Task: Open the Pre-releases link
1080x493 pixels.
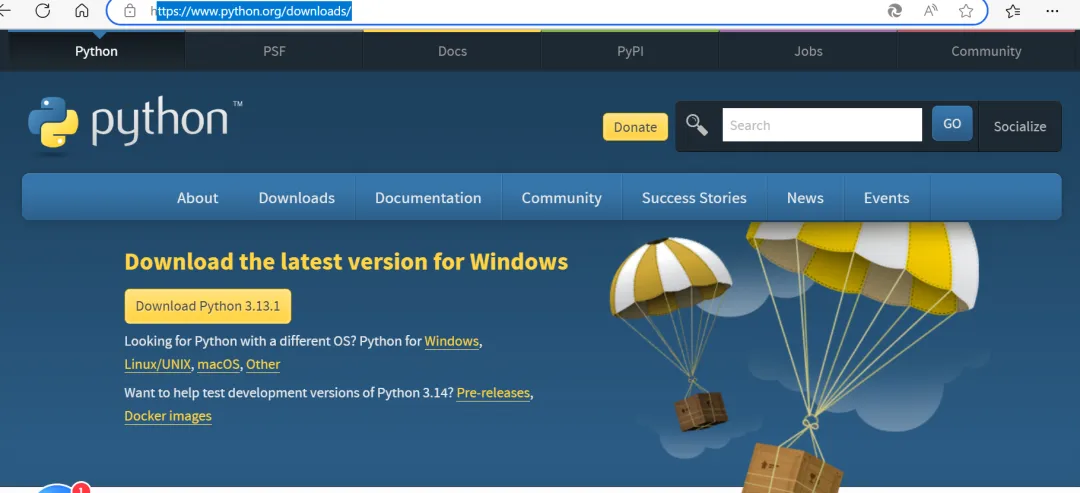Action: (x=493, y=393)
